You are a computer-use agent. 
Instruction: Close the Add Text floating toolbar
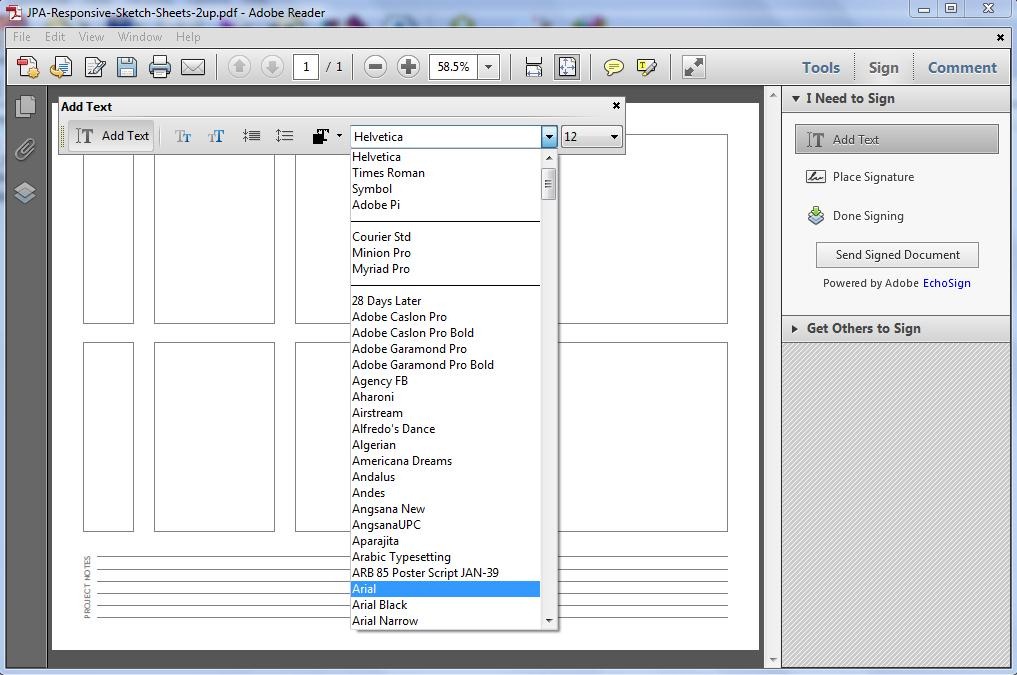616,106
